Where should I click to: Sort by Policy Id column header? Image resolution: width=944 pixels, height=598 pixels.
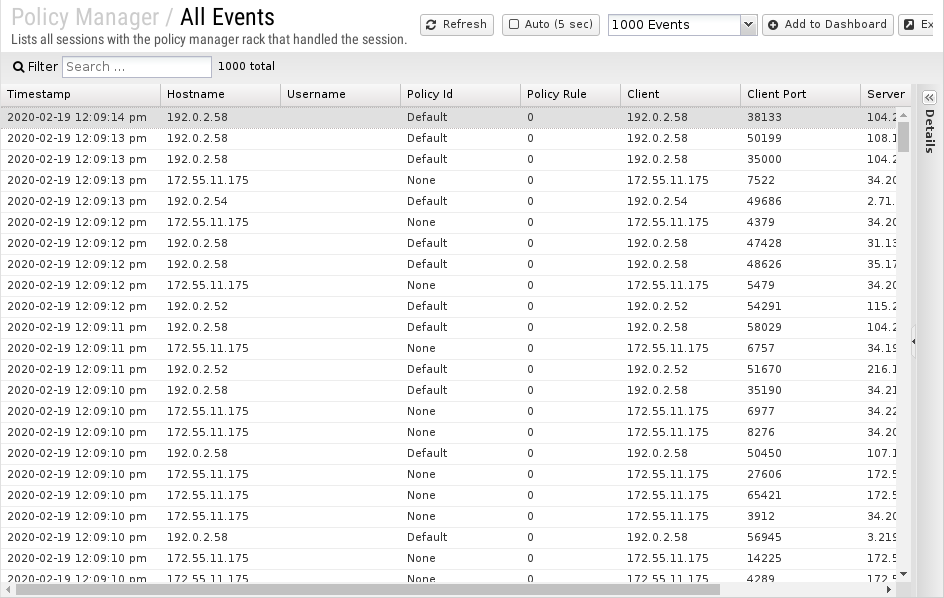pos(460,95)
